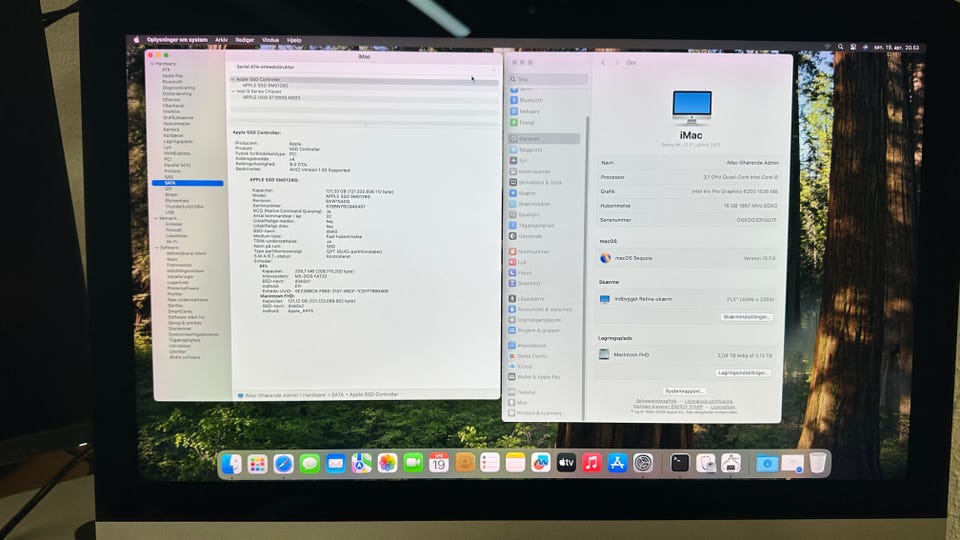Open App Store from the Dock
Screen dimensions: 960x540
click(x=617, y=463)
